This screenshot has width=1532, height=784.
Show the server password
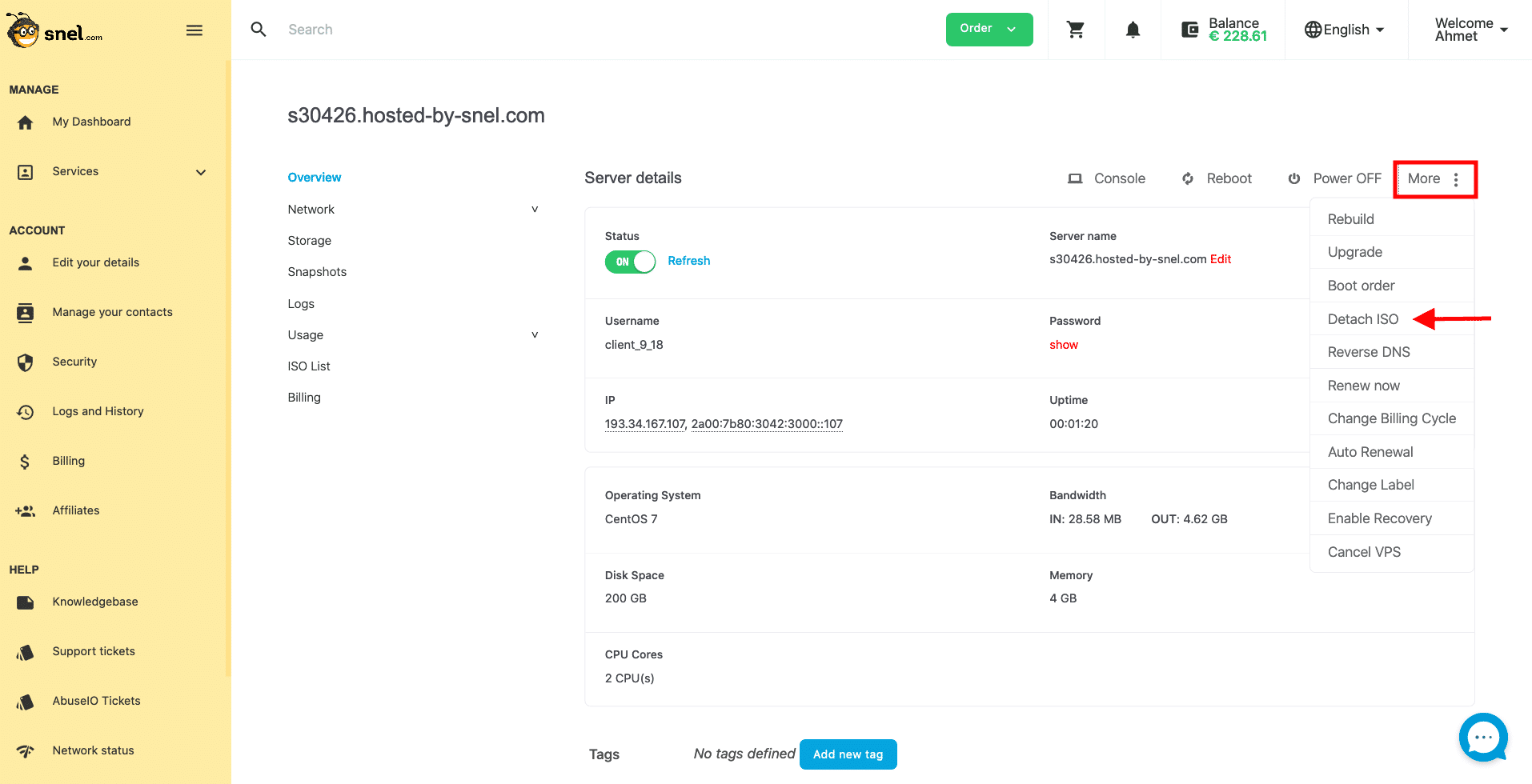click(1063, 345)
